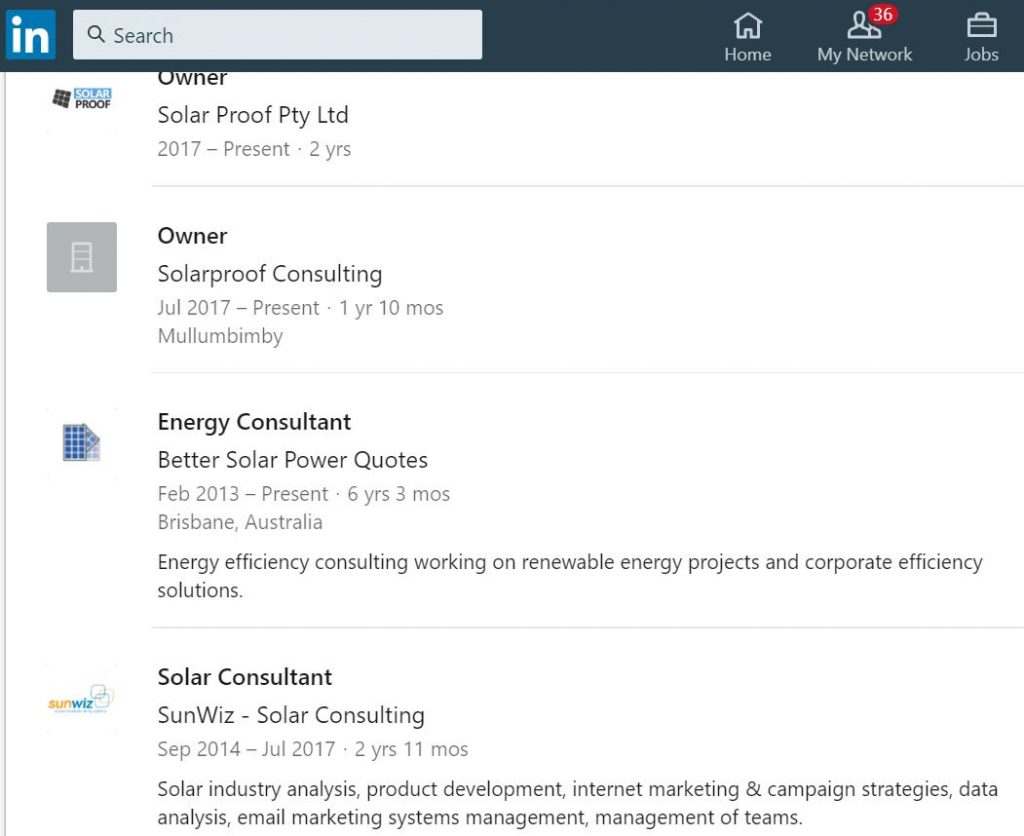
Task: Select the Home navigation label
Action: pyautogui.click(x=747, y=55)
